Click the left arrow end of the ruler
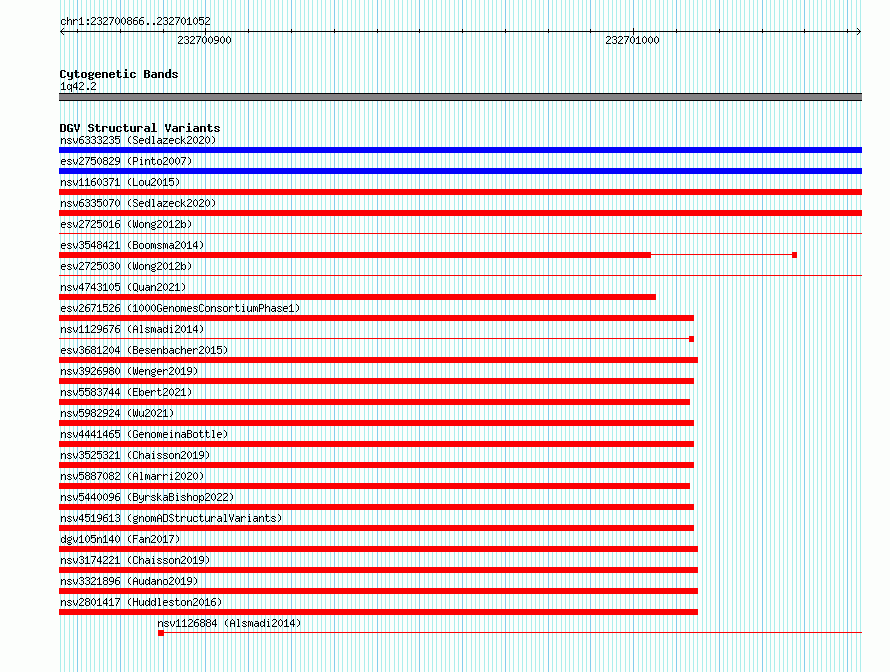890x672 pixels. pos(62,32)
